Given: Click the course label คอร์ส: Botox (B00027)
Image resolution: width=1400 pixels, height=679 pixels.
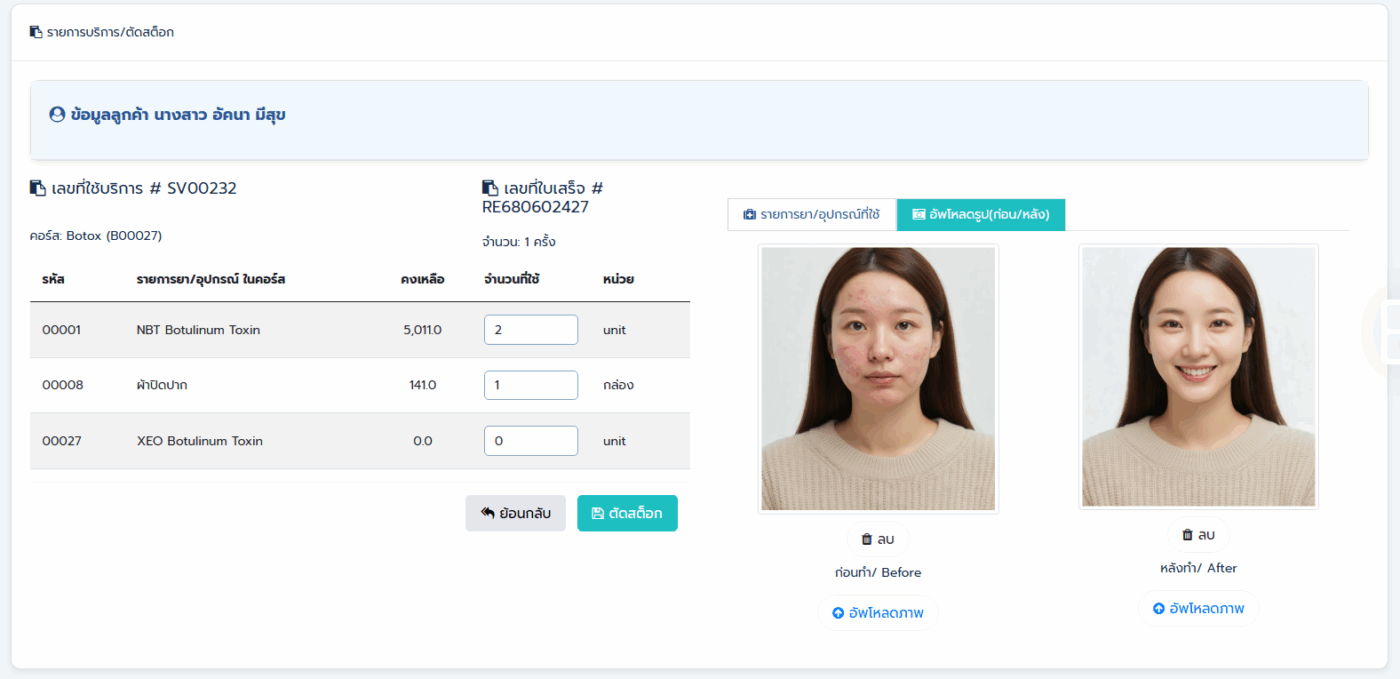Looking at the screenshot, I should pyautogui.click(x=96, y=236).
